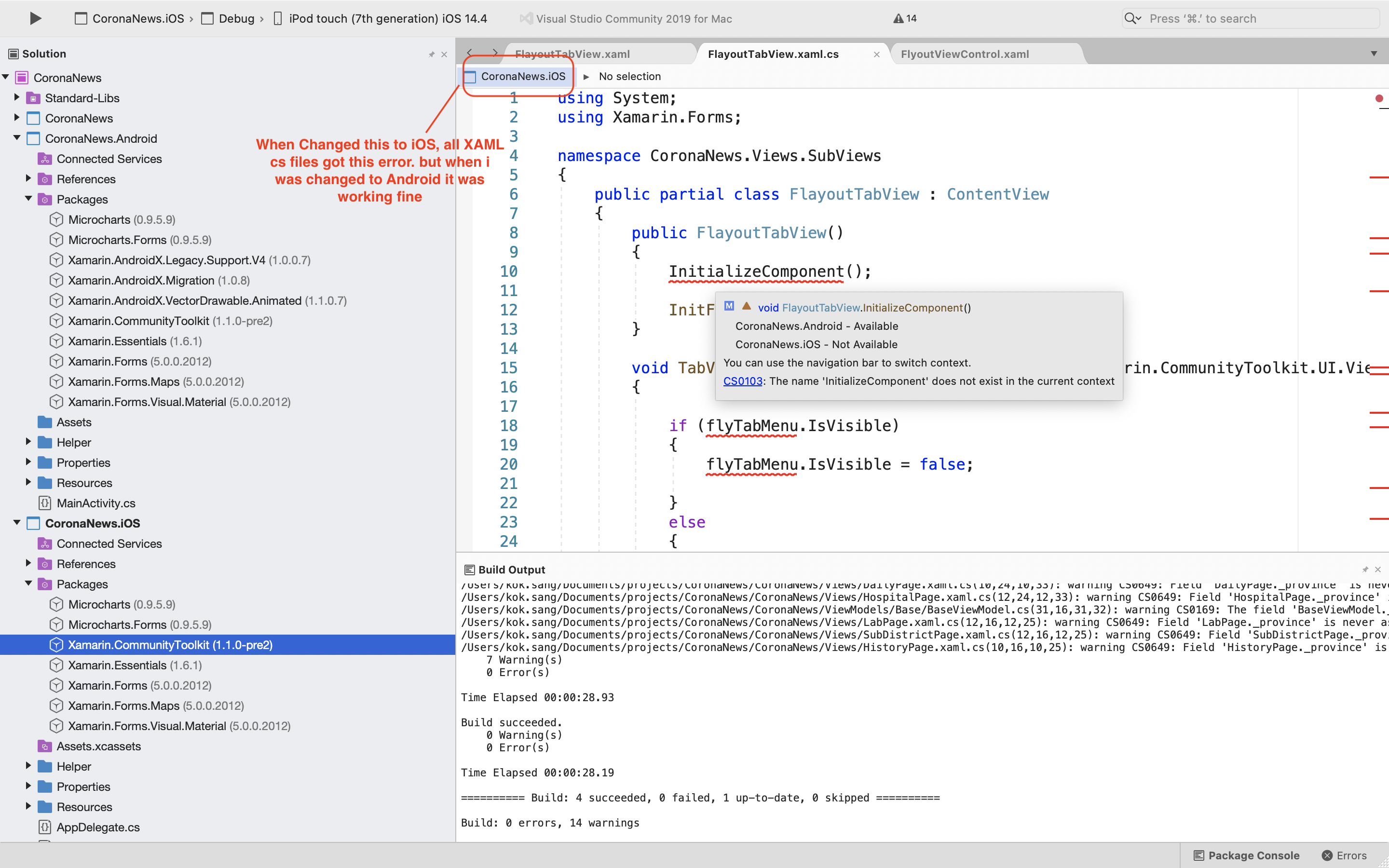Expand References under CoronaNews.Android
Screen dimensions: 1389x868
27,178
